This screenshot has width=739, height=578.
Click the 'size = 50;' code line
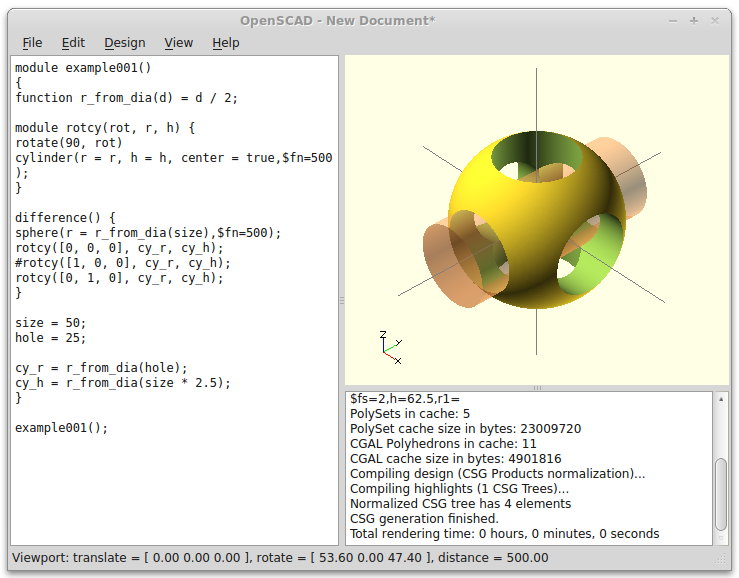[51, 323]
